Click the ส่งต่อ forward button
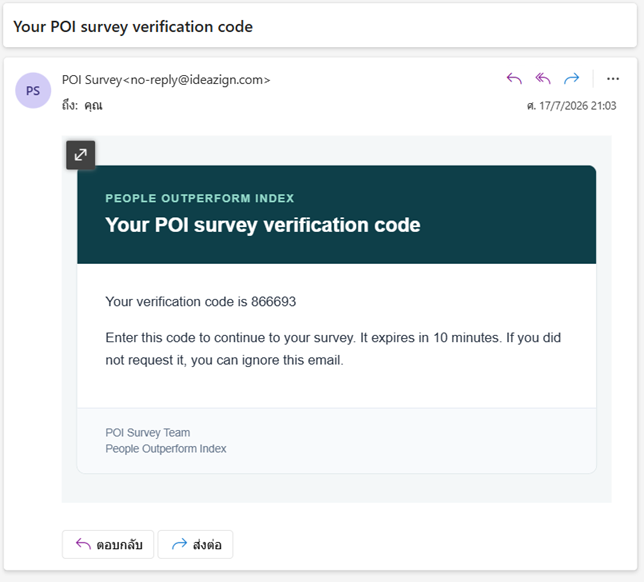This screenshot has width=644, height=582. [196, 544]
